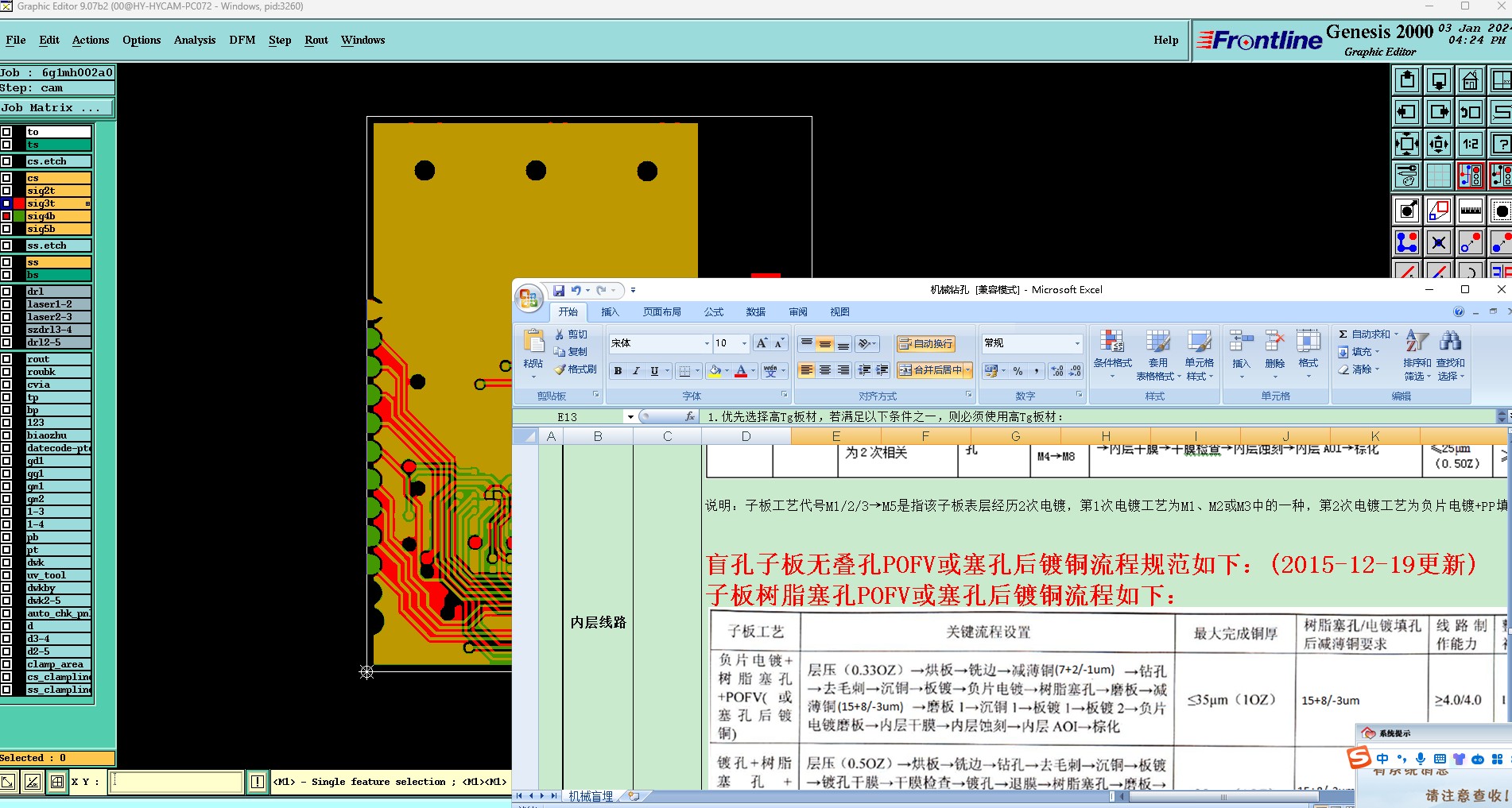Click the 条件格式 (Conditional Formatting) button
Viewport: 1512px width, 808px height.
1112,354
